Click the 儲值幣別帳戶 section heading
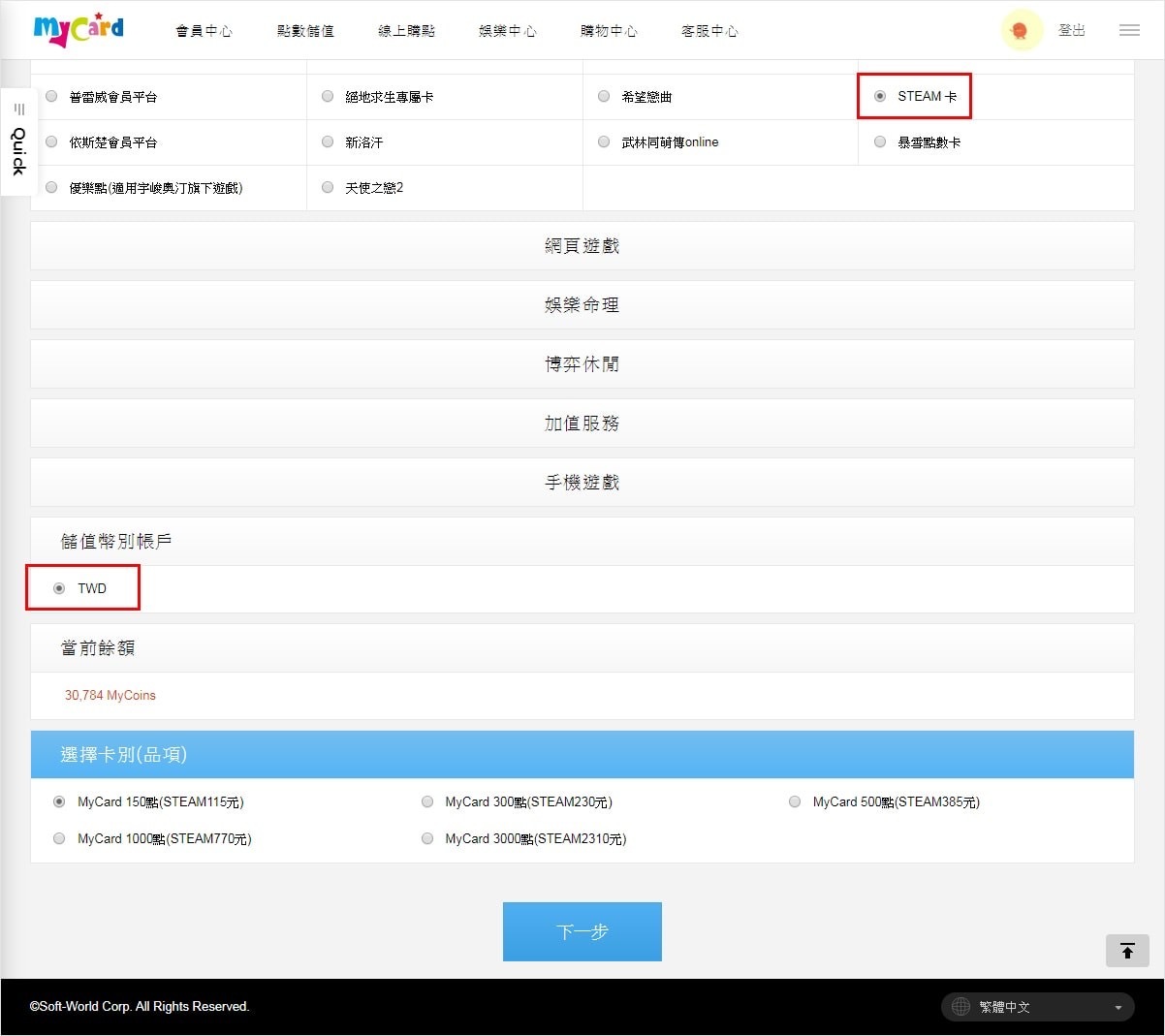Image resolution: width=1165 pixels, height=1036 pixels. (116, 541)
